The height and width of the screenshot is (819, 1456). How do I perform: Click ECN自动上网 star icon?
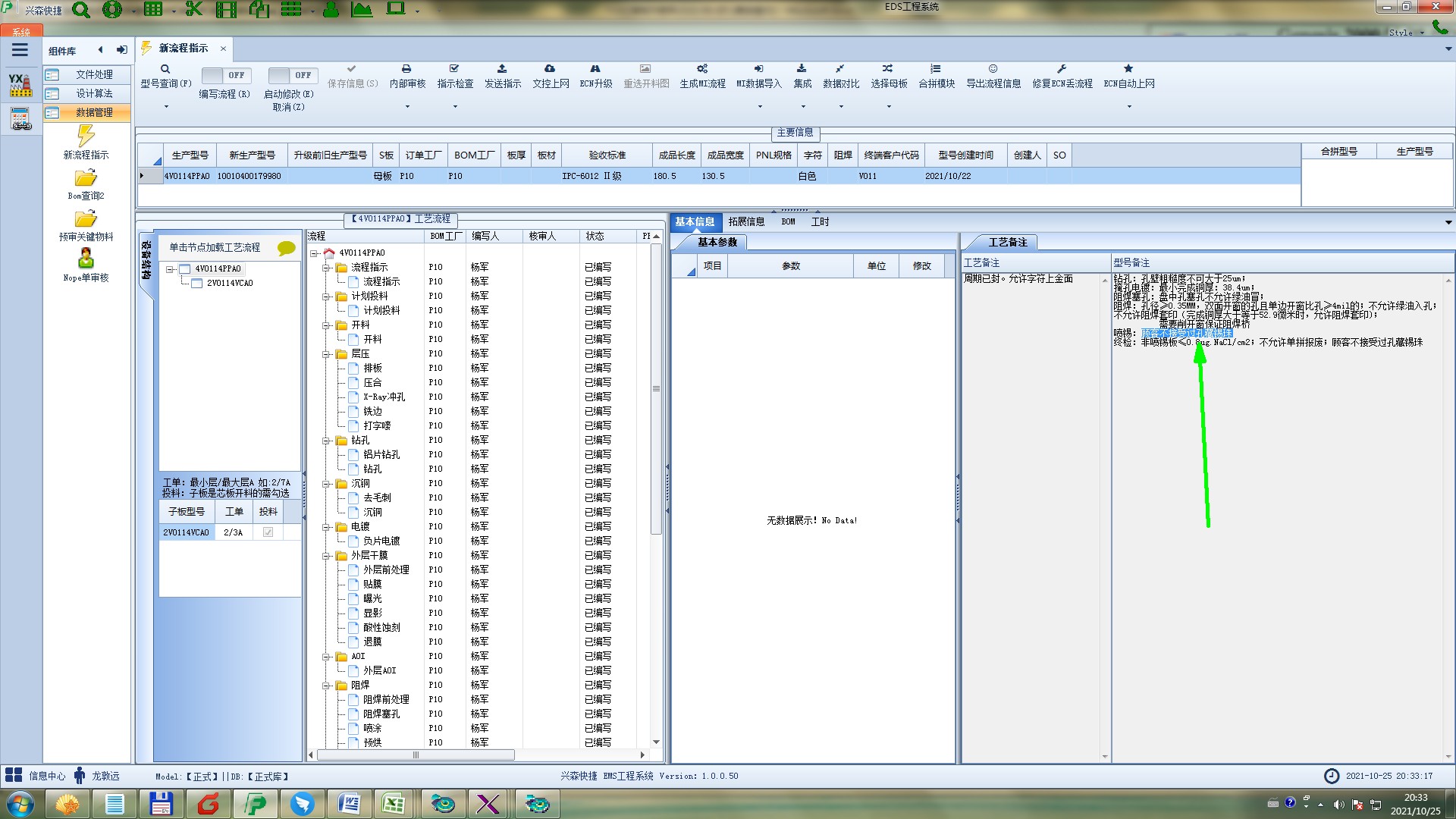(x=1128, y=69)
